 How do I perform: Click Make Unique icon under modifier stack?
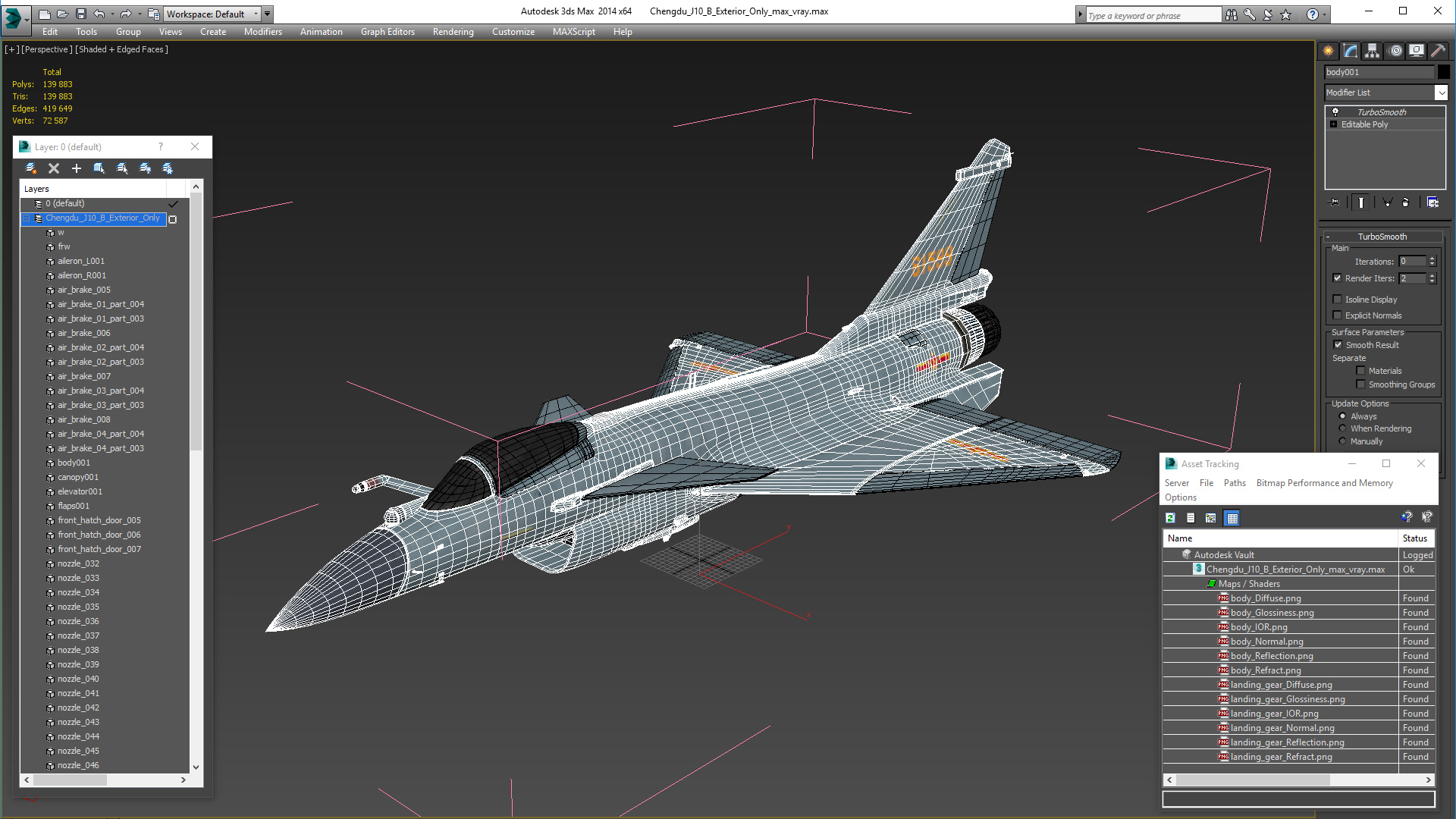tap(1387, 202)
